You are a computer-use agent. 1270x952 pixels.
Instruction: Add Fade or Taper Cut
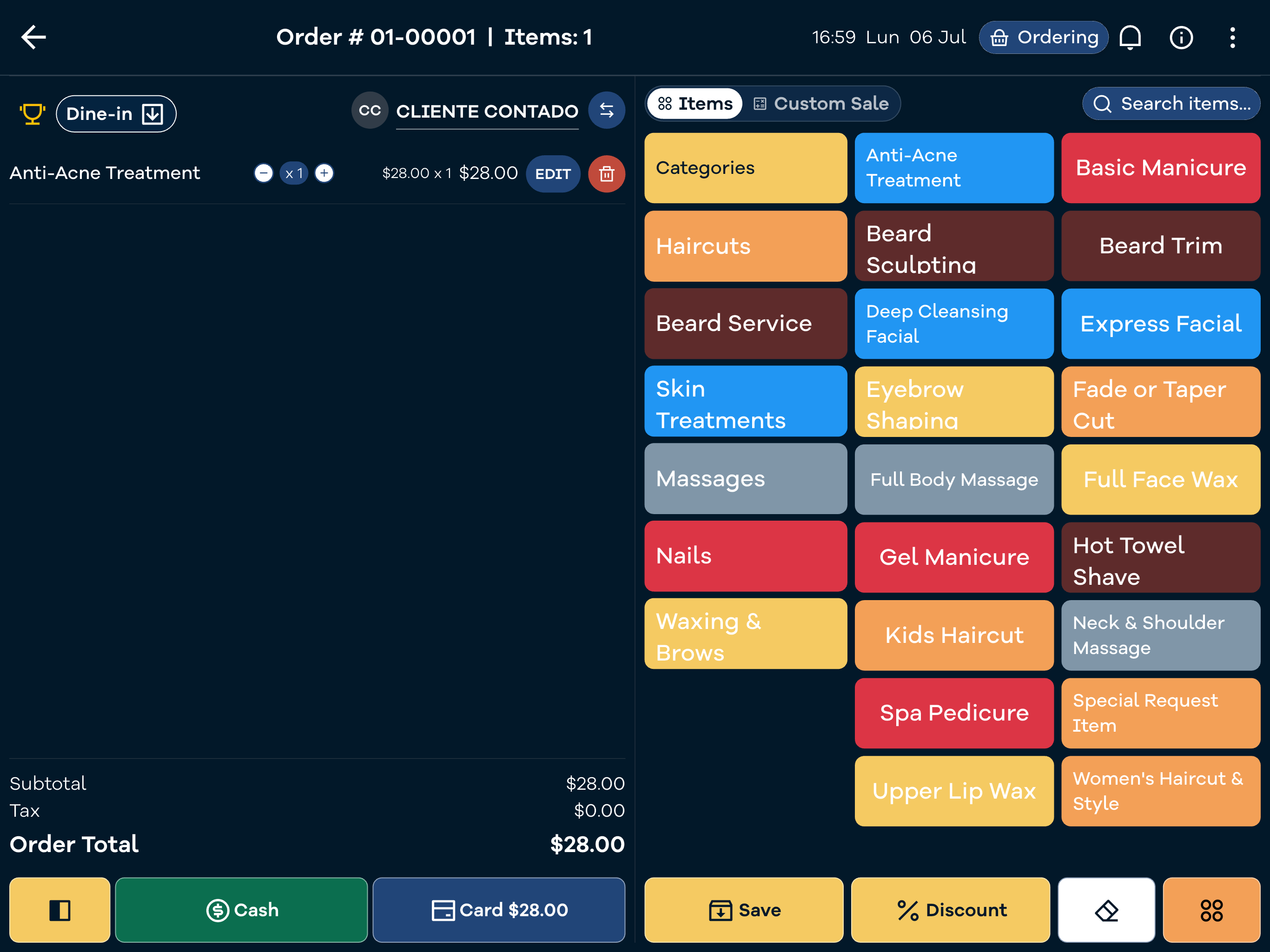click(x=1160, y=401)
